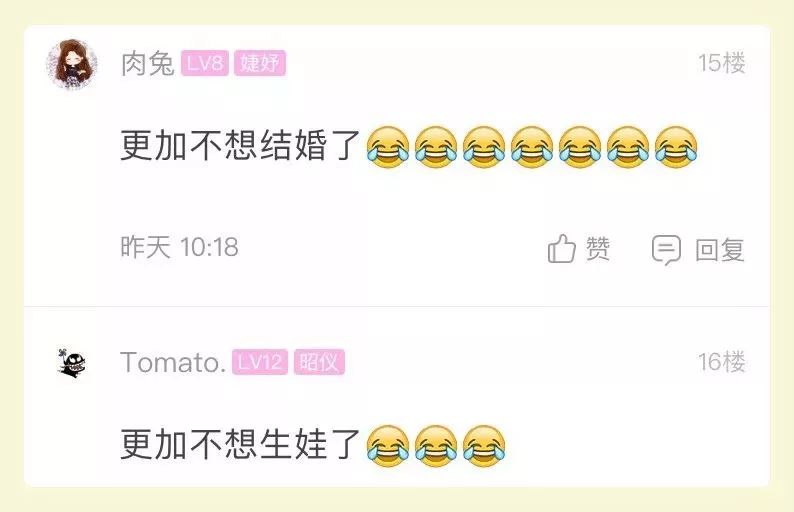
Task: Click the LV8 level badge
Action: (205, 63)
